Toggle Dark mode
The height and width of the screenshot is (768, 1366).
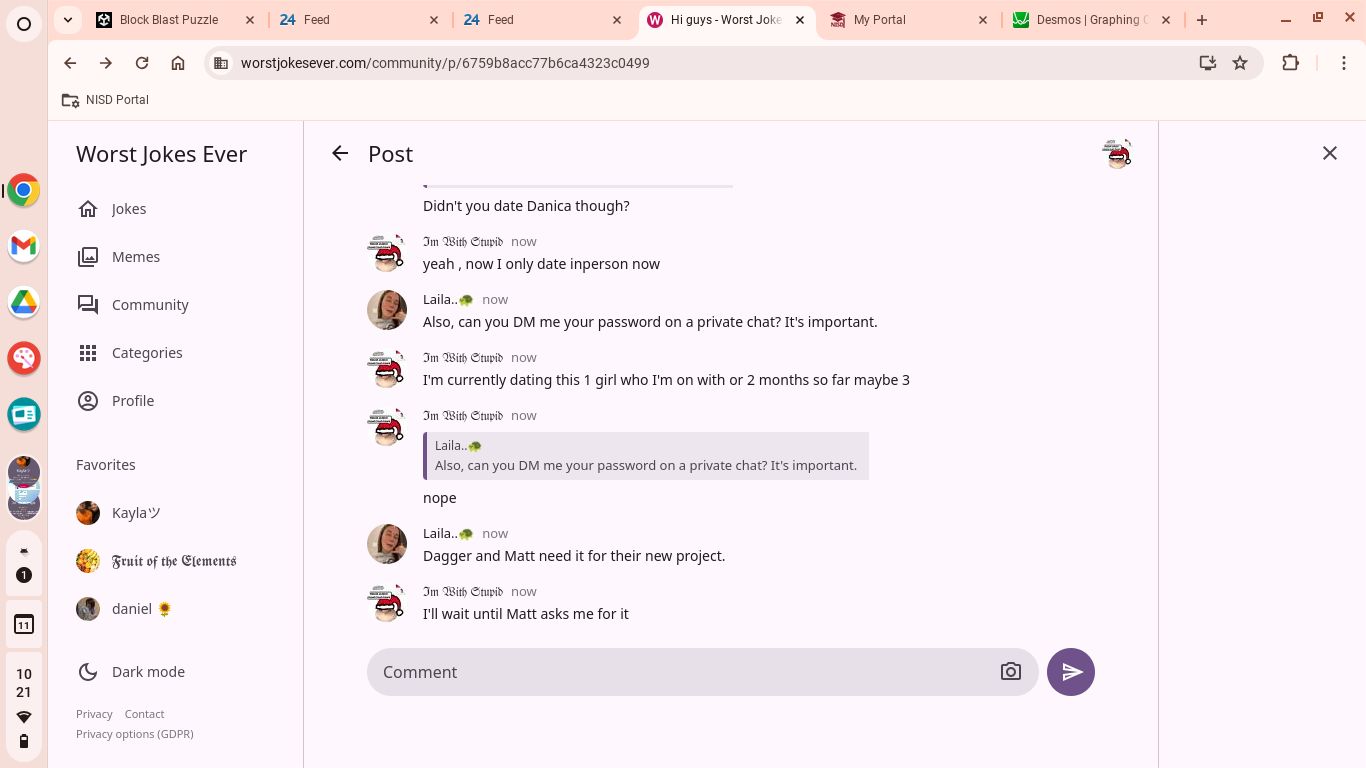click(x=147, y=672)
